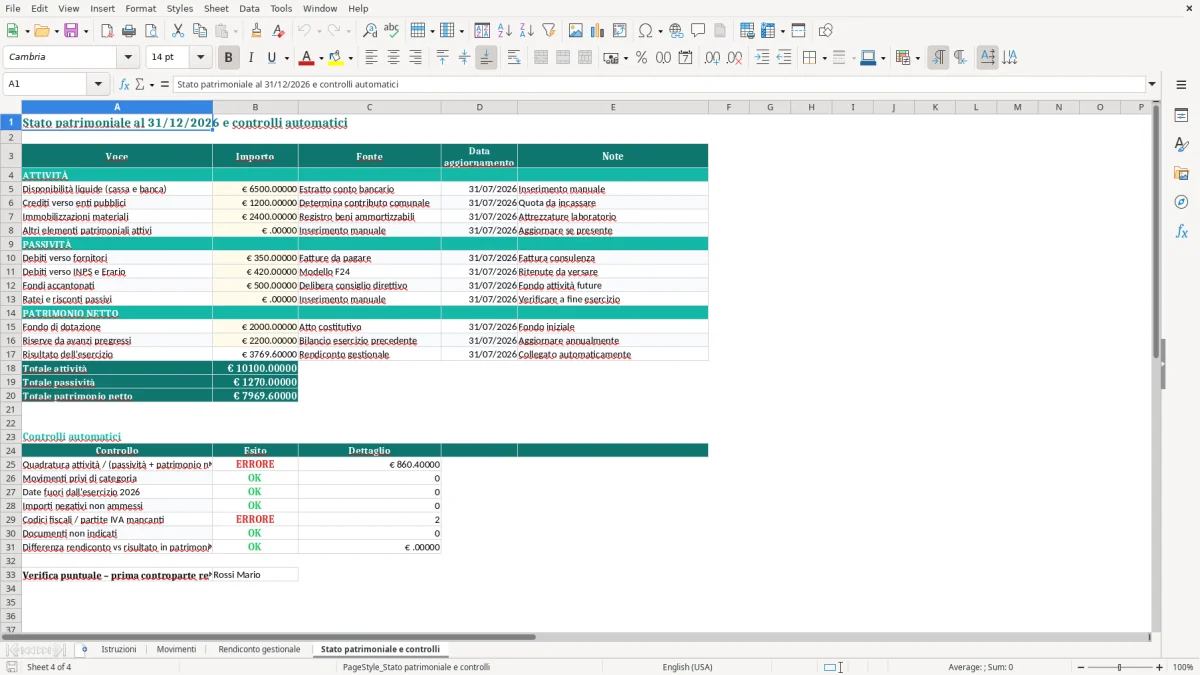The height and width of the screenshot is (675, 1200).
Task: Toggle Center Horizontally alignment
Action: pyautogui.click(x=394, y=58)
